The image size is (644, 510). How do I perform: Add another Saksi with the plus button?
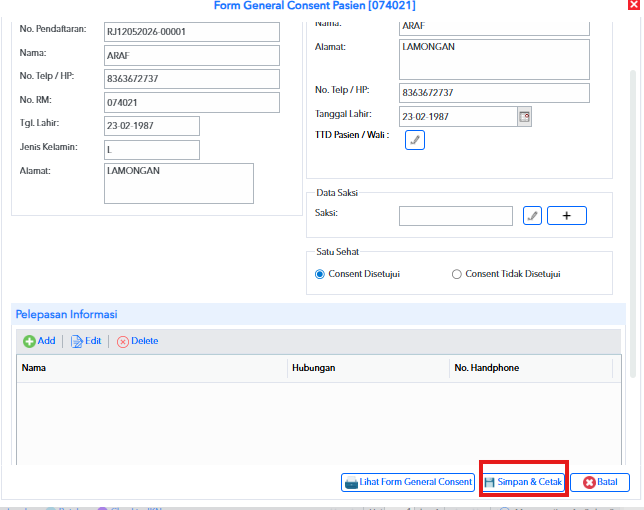point(567,216)
